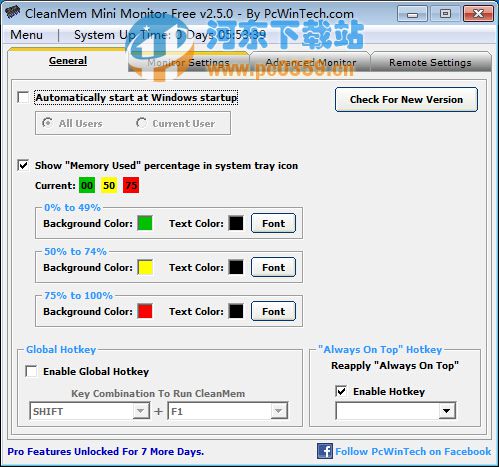This screenshot has height=467, width=499.
Task: Click Check For New Version button
Action: pos(406,99)
